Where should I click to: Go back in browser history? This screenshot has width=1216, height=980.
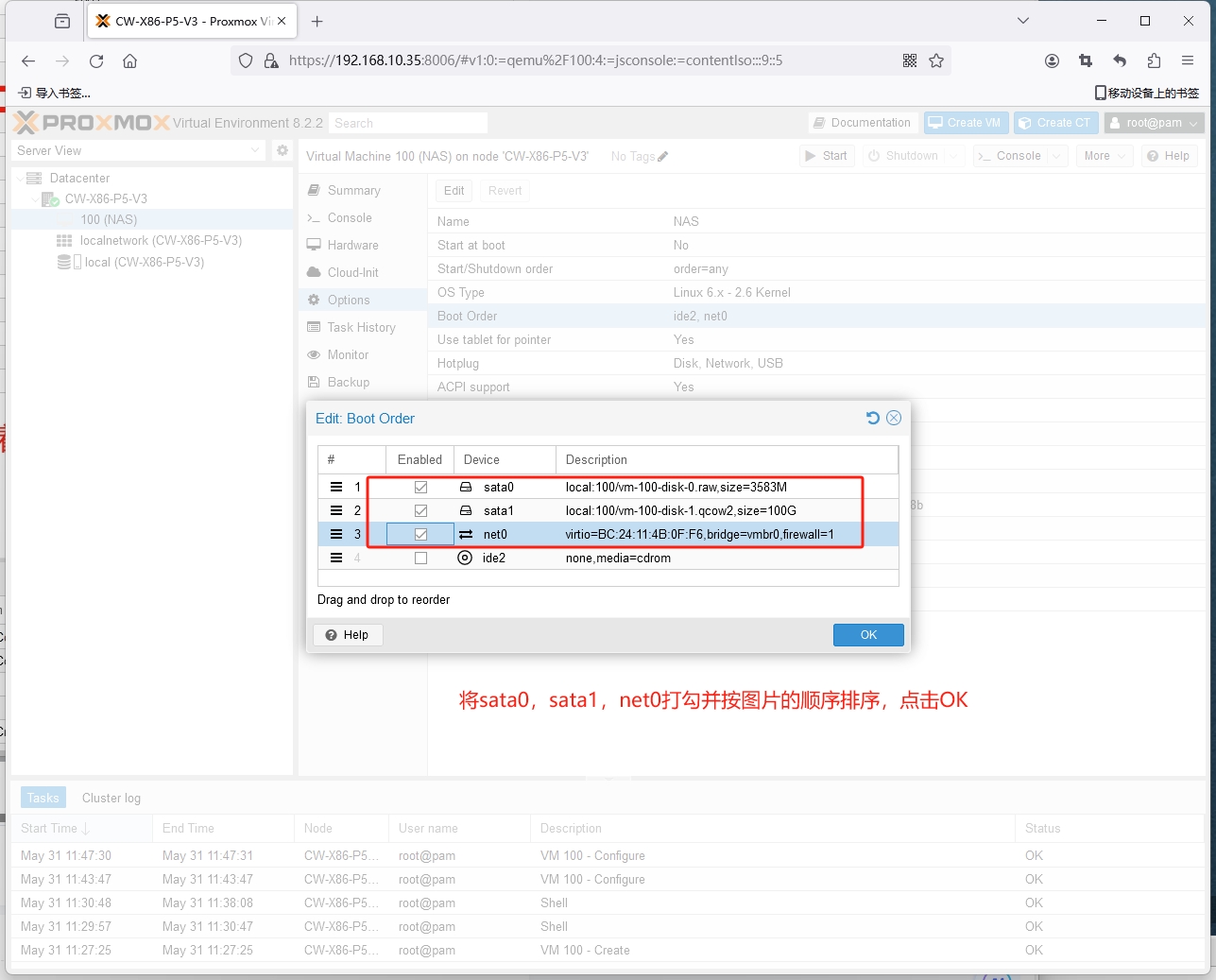(x=28, y=60)
